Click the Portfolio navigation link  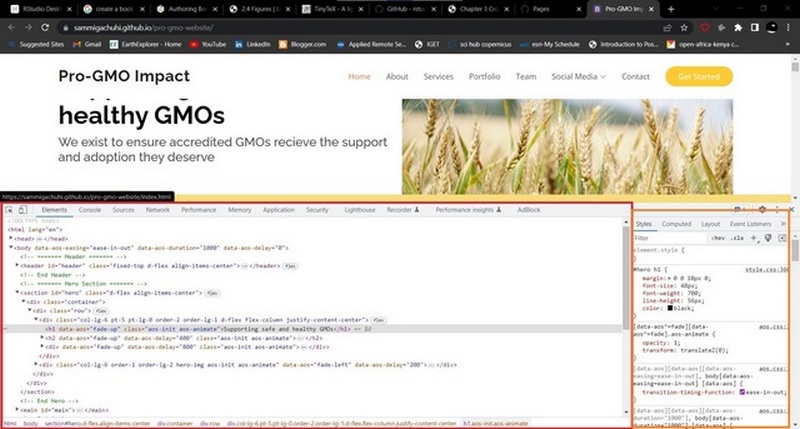click(484, 77)
